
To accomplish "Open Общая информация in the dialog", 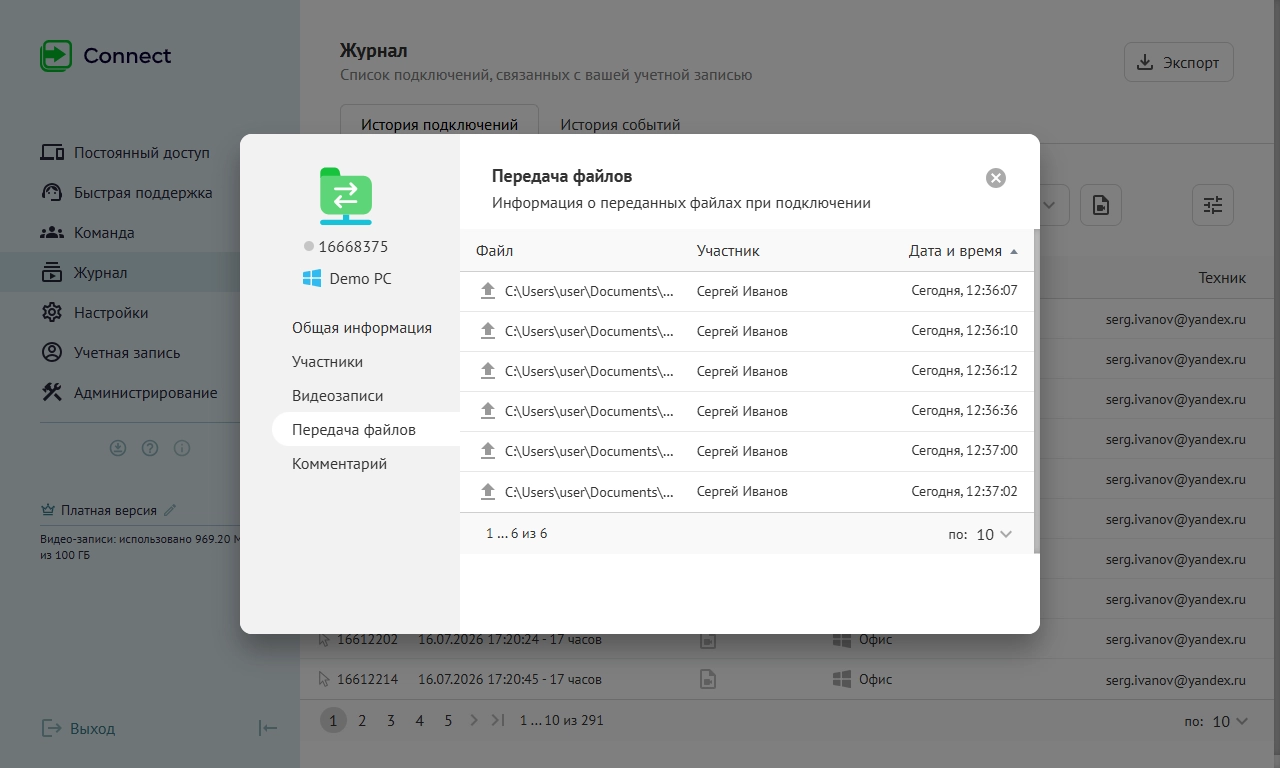I will tap(362, 328).
